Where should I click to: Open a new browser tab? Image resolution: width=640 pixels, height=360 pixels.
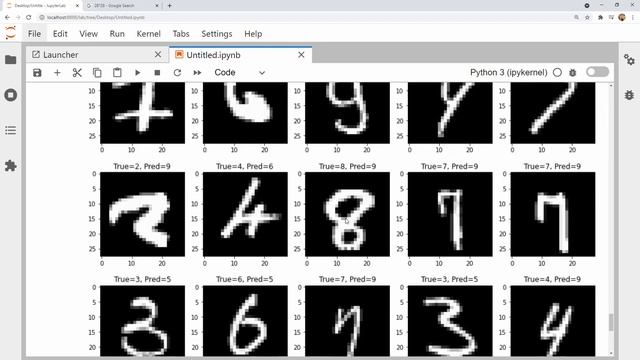(170, 6)
